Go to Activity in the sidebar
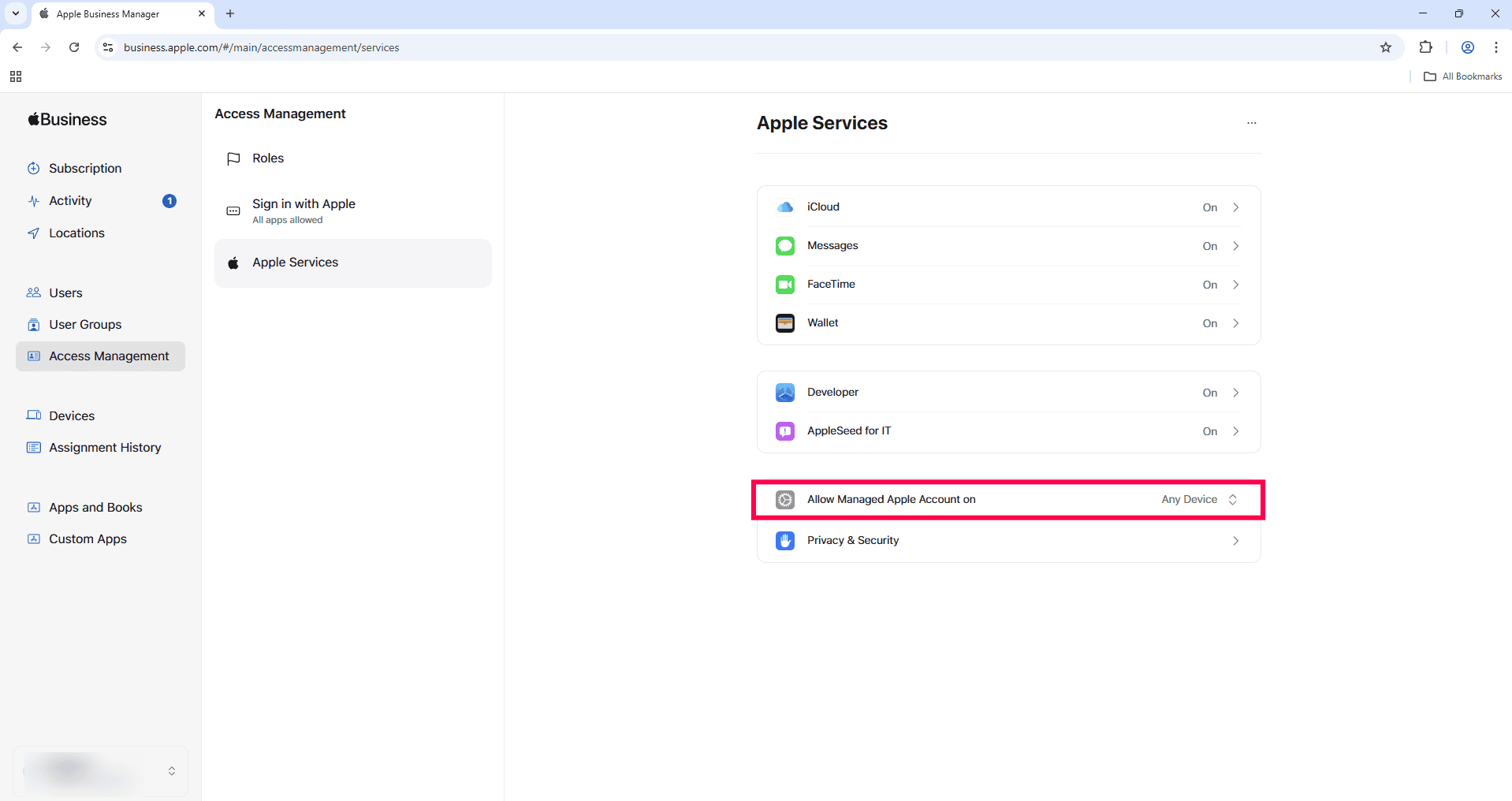Screen dimensions: 1512x801 pos(101,201)
